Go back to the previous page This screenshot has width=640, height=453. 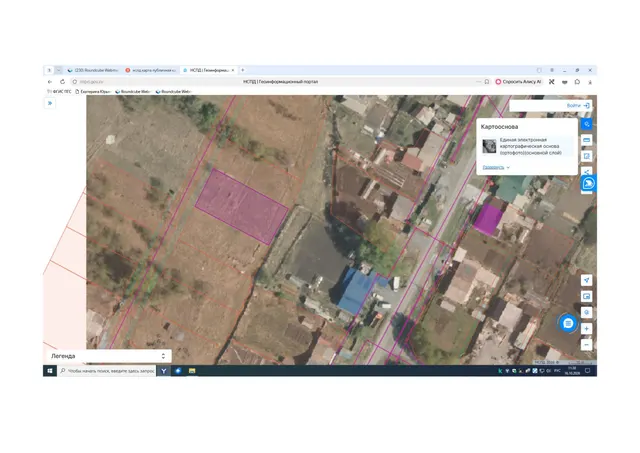(x=50, y=82)
